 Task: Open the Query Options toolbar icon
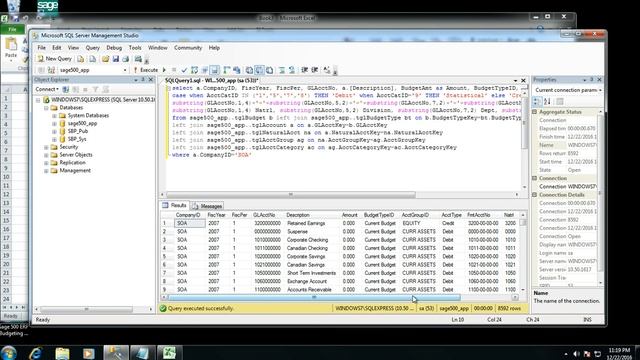pyautogui.click(x=204, y=70)
